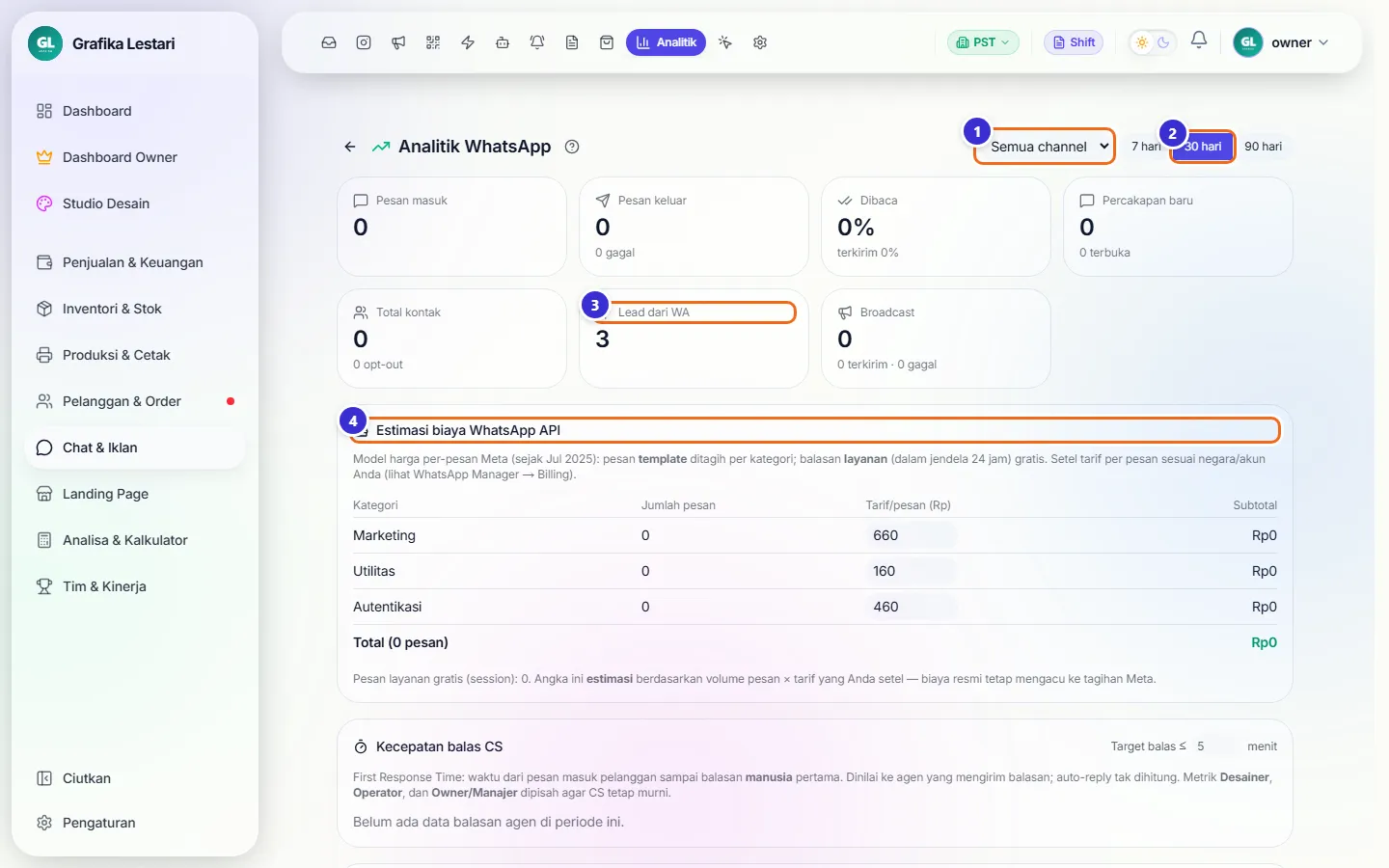Select the 7 hari period
Viewport: 1389px width, 868px height.
click(1146, 147)
